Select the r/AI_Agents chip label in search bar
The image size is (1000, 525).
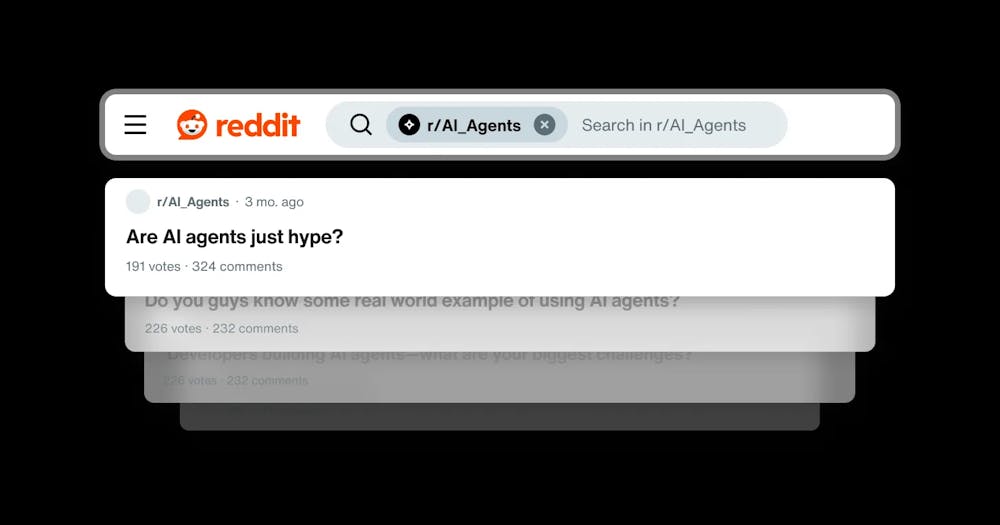[474, 126]
